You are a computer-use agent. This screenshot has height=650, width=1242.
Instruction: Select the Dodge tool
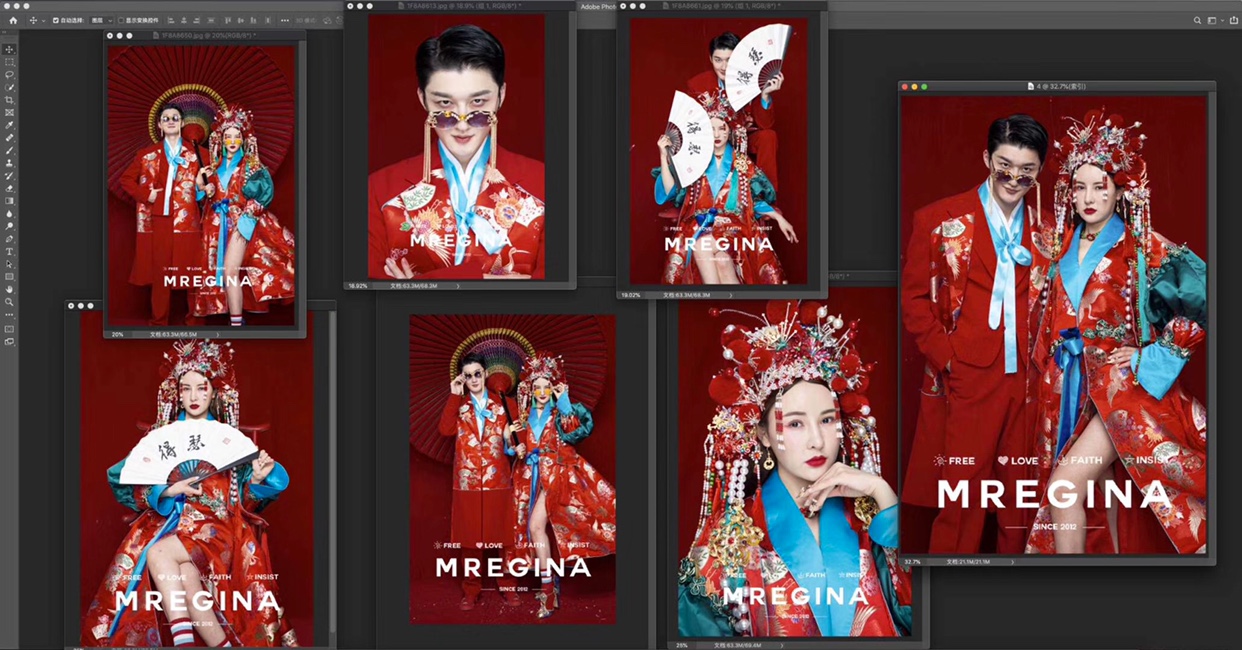click(x=9, y=225)
